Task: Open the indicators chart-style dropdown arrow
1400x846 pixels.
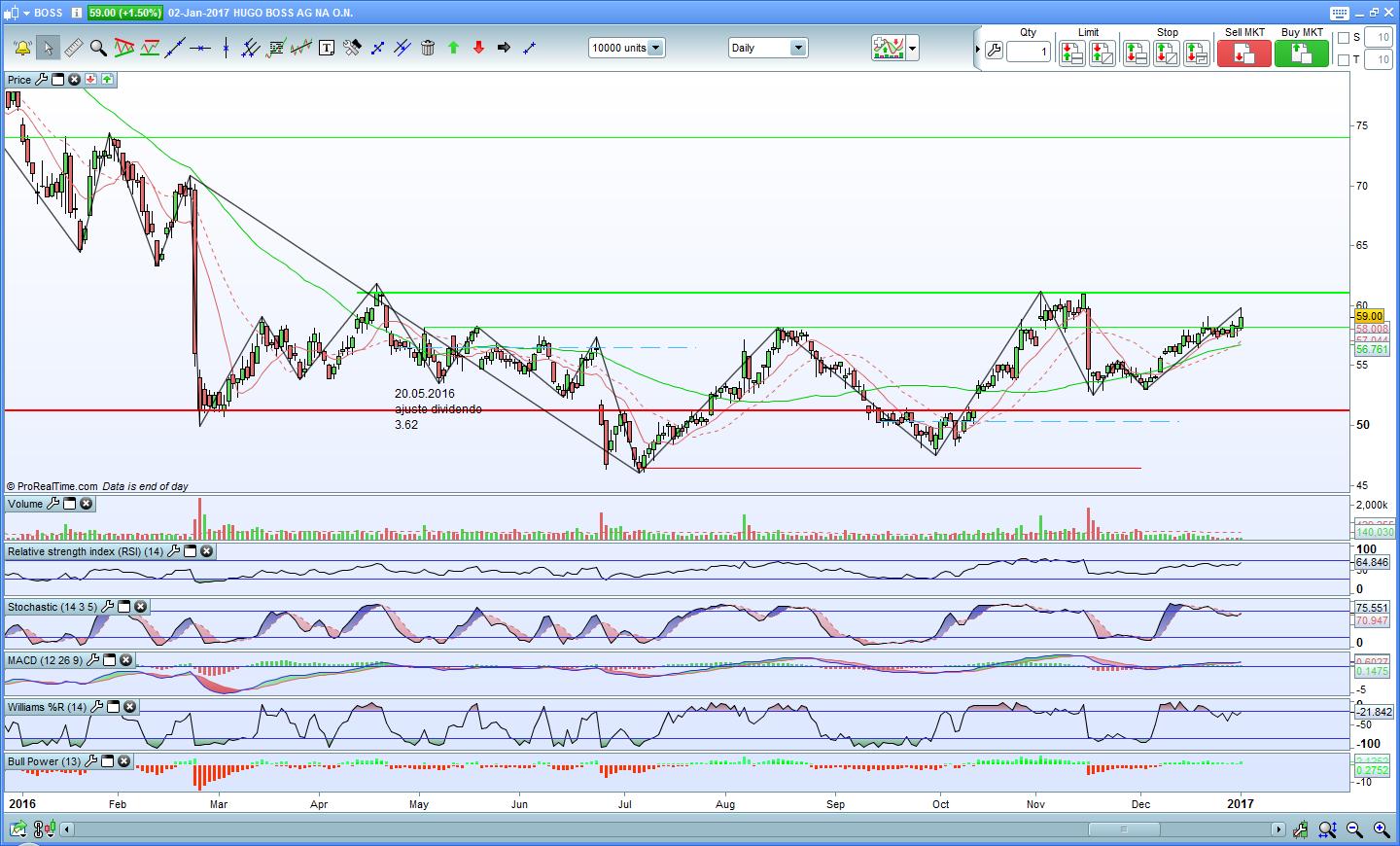Action: (x=913, y=48)
